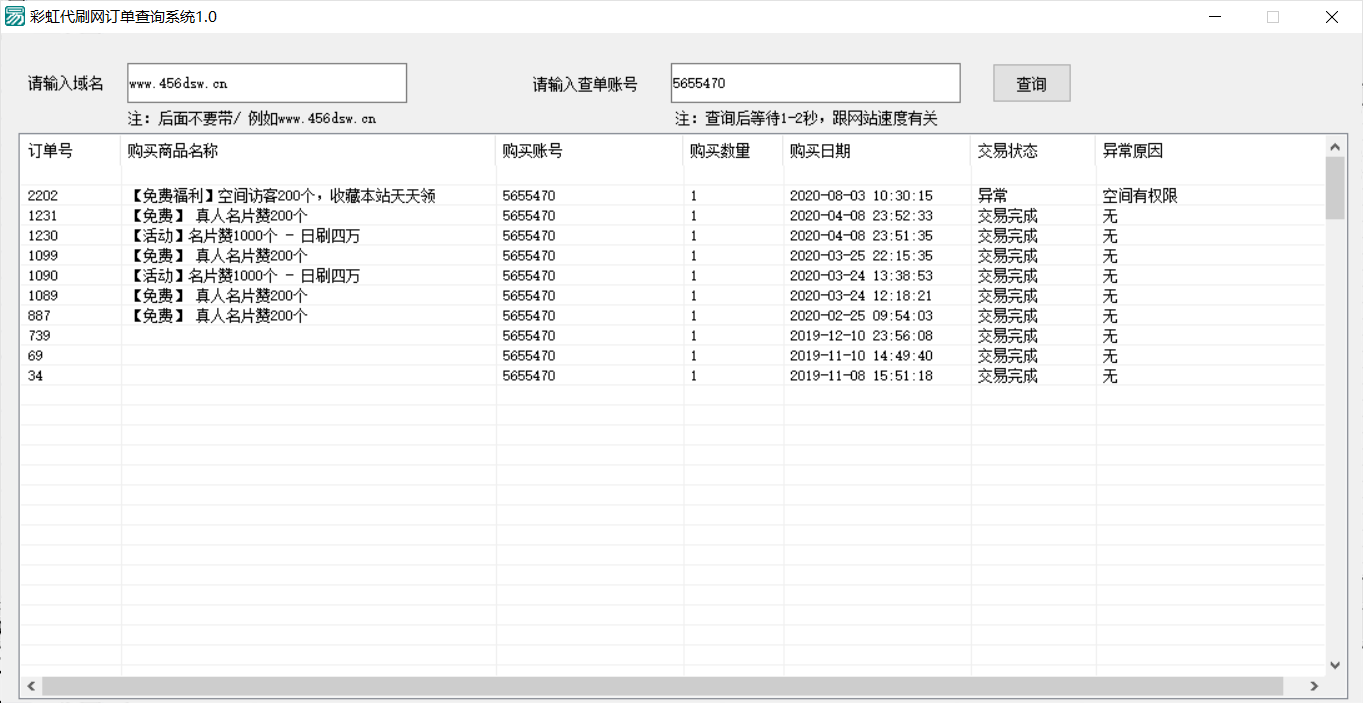Select order row 1090 名片赞1000个
Image resolution: width=1363 pixels, height=703 pixels.
click(400, 275)
